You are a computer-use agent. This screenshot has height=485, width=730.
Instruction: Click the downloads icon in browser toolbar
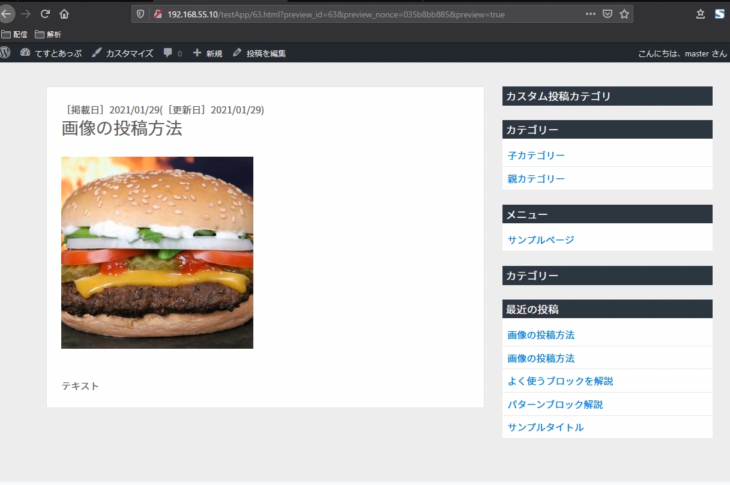click(700, 14)
